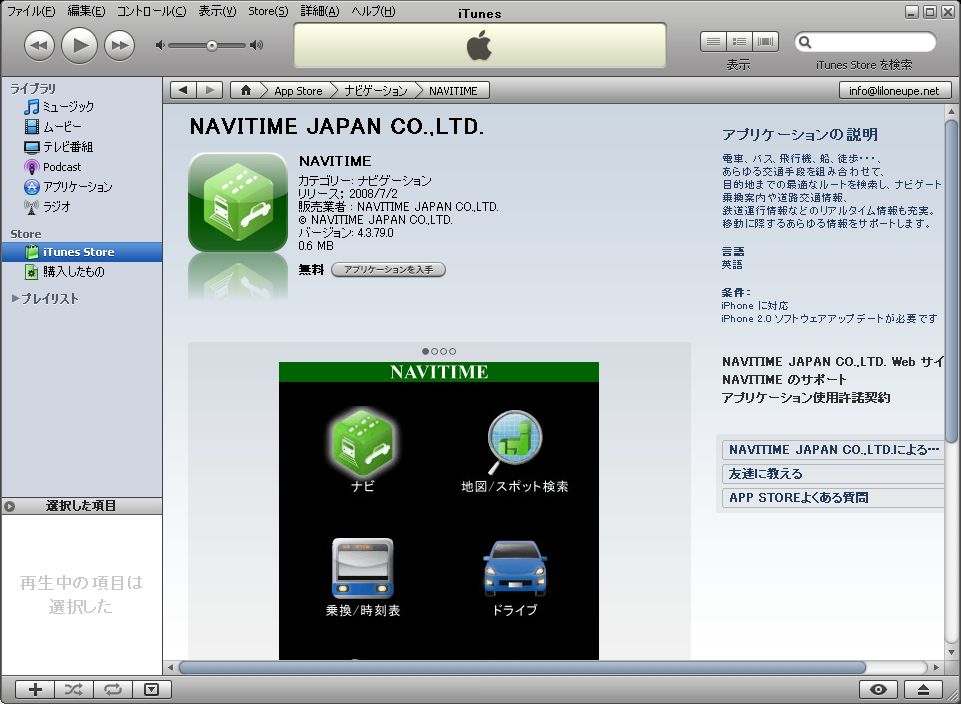Open the NAVITIME green app icon
The image size is (961, 704).
[x=238, y=201]
